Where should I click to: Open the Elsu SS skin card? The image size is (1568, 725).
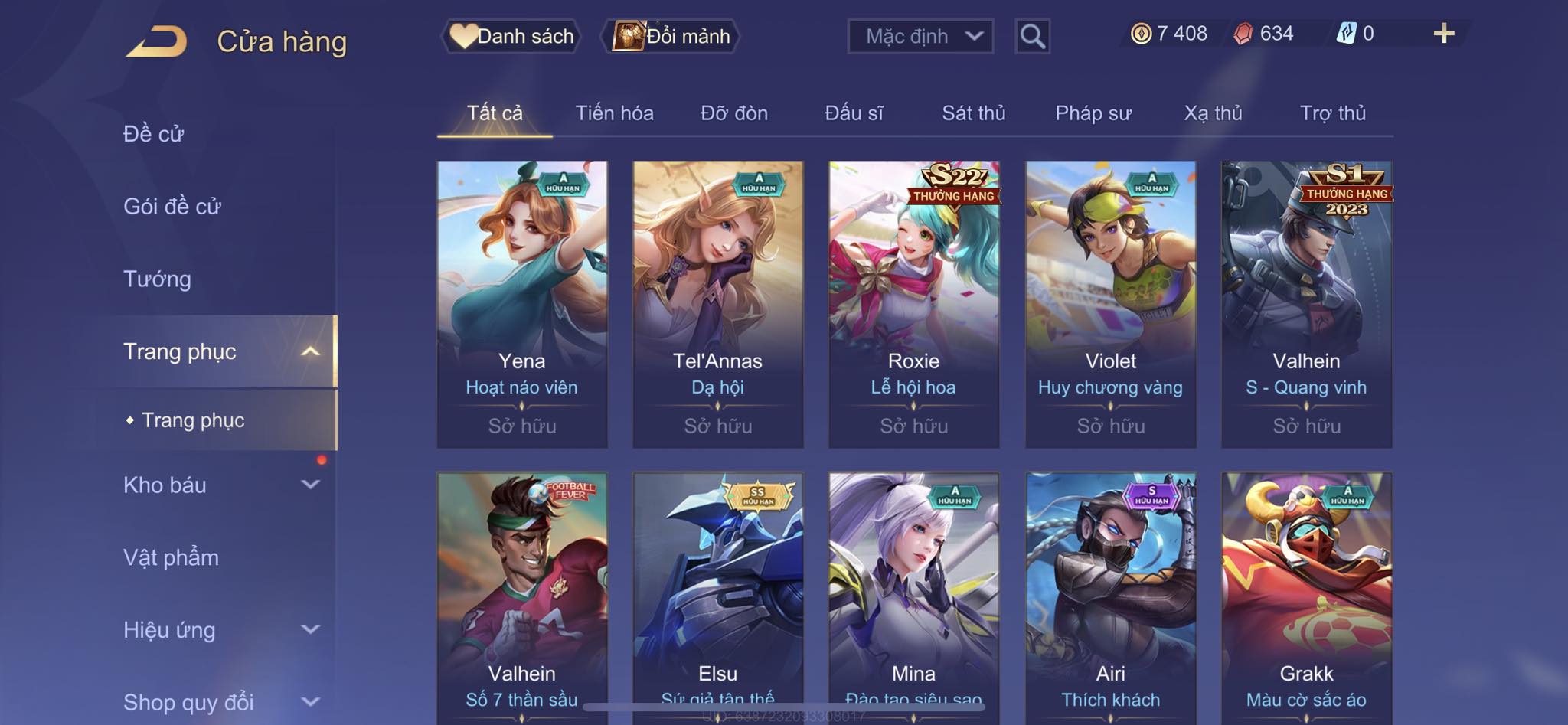click(x=717, y=597)
